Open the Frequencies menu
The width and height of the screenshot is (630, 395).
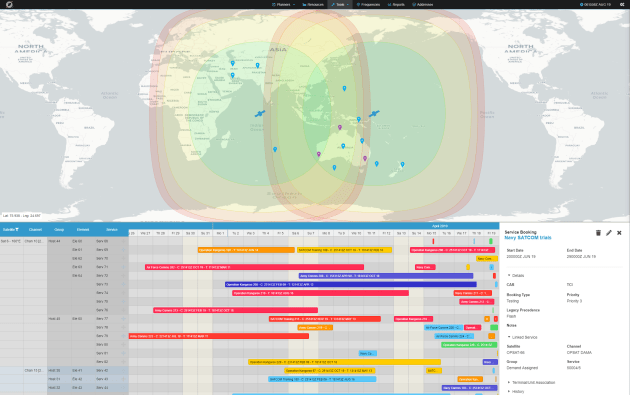coord(368,4)
